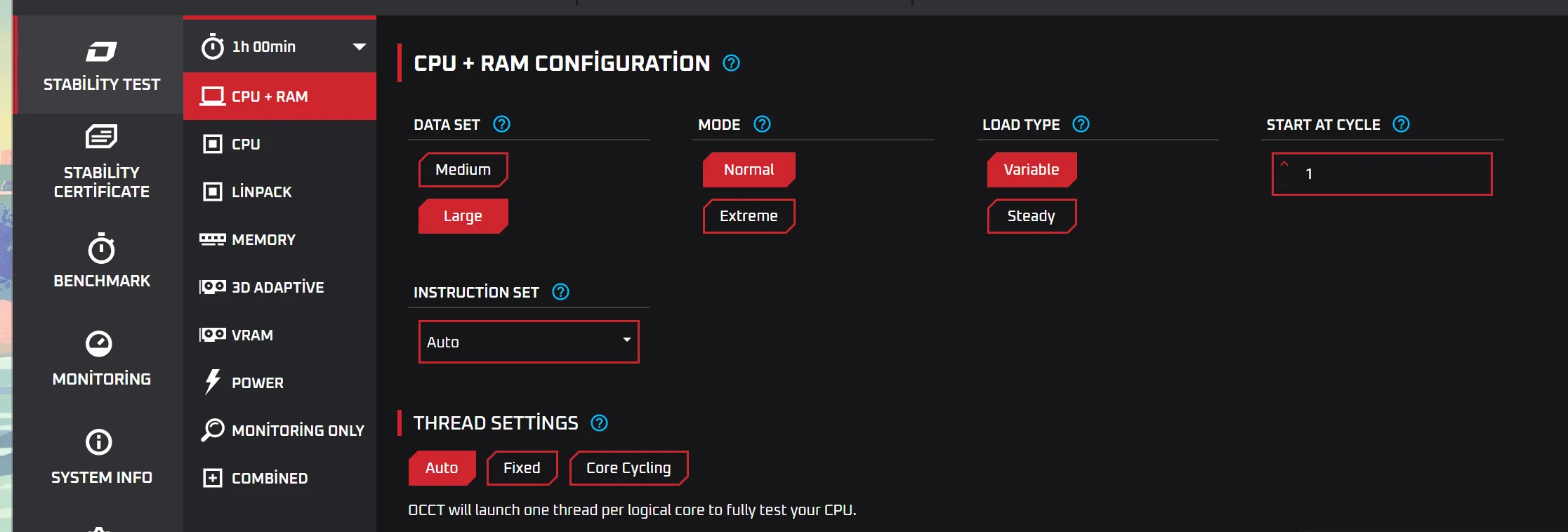Open the System Info icon
This screenshot has width=1568, height=532.
99,442
